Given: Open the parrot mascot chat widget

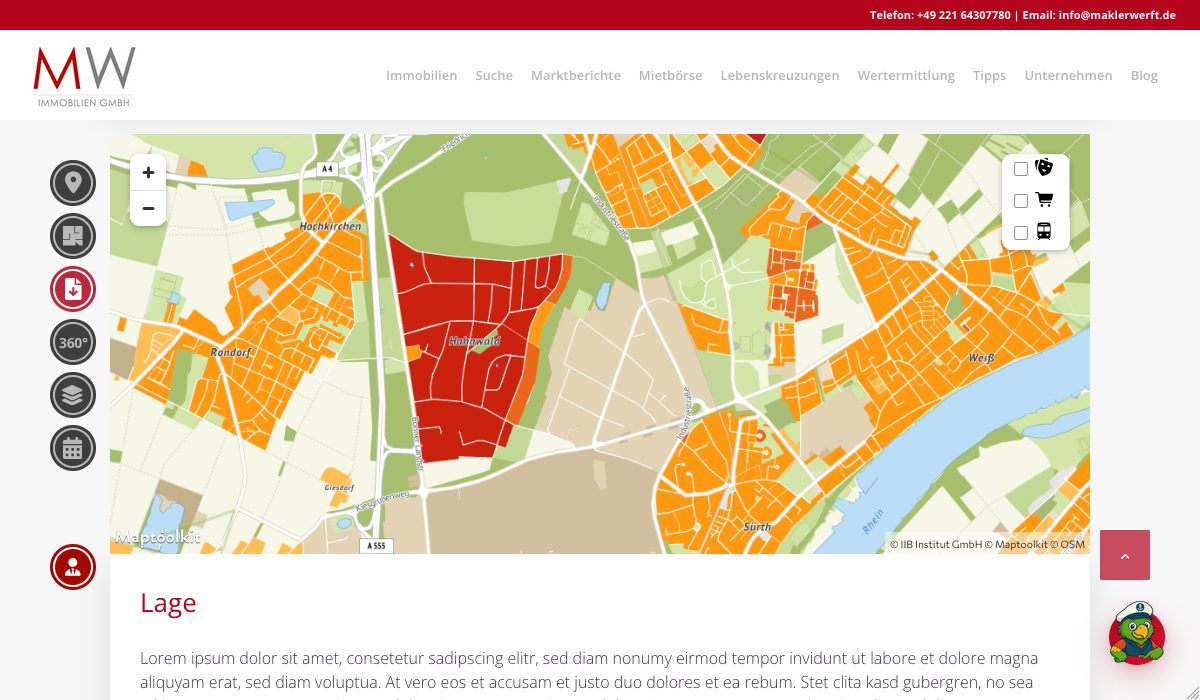Looking at the screenshot, I should coord(1137,633).
